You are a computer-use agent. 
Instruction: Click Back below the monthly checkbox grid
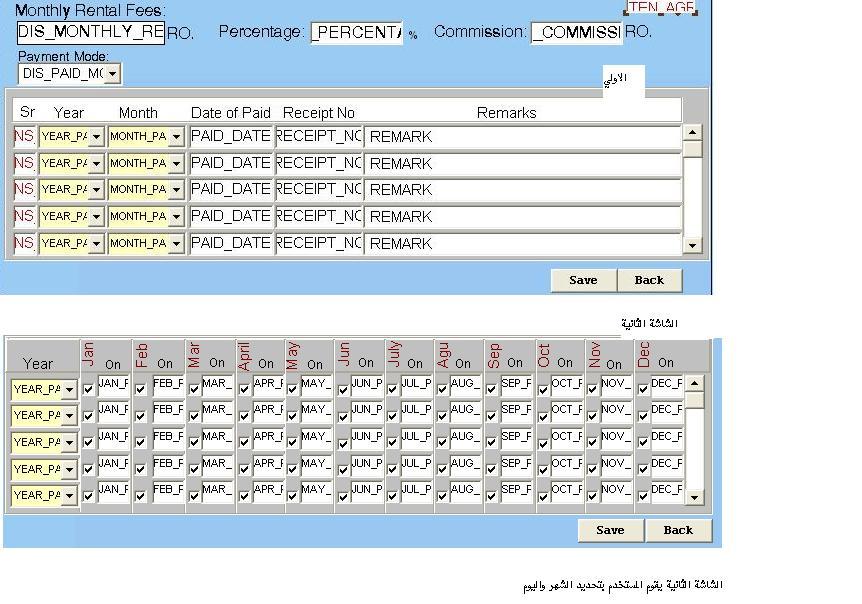(x=677, y=530)
